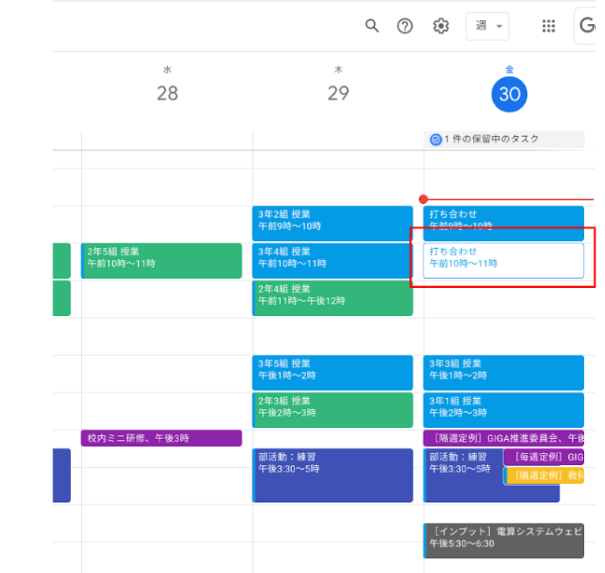Open Friday 打ち合わせ 午前10時〜11時 event
Screen dimensions: 605x573
click(x=503, y=260)
